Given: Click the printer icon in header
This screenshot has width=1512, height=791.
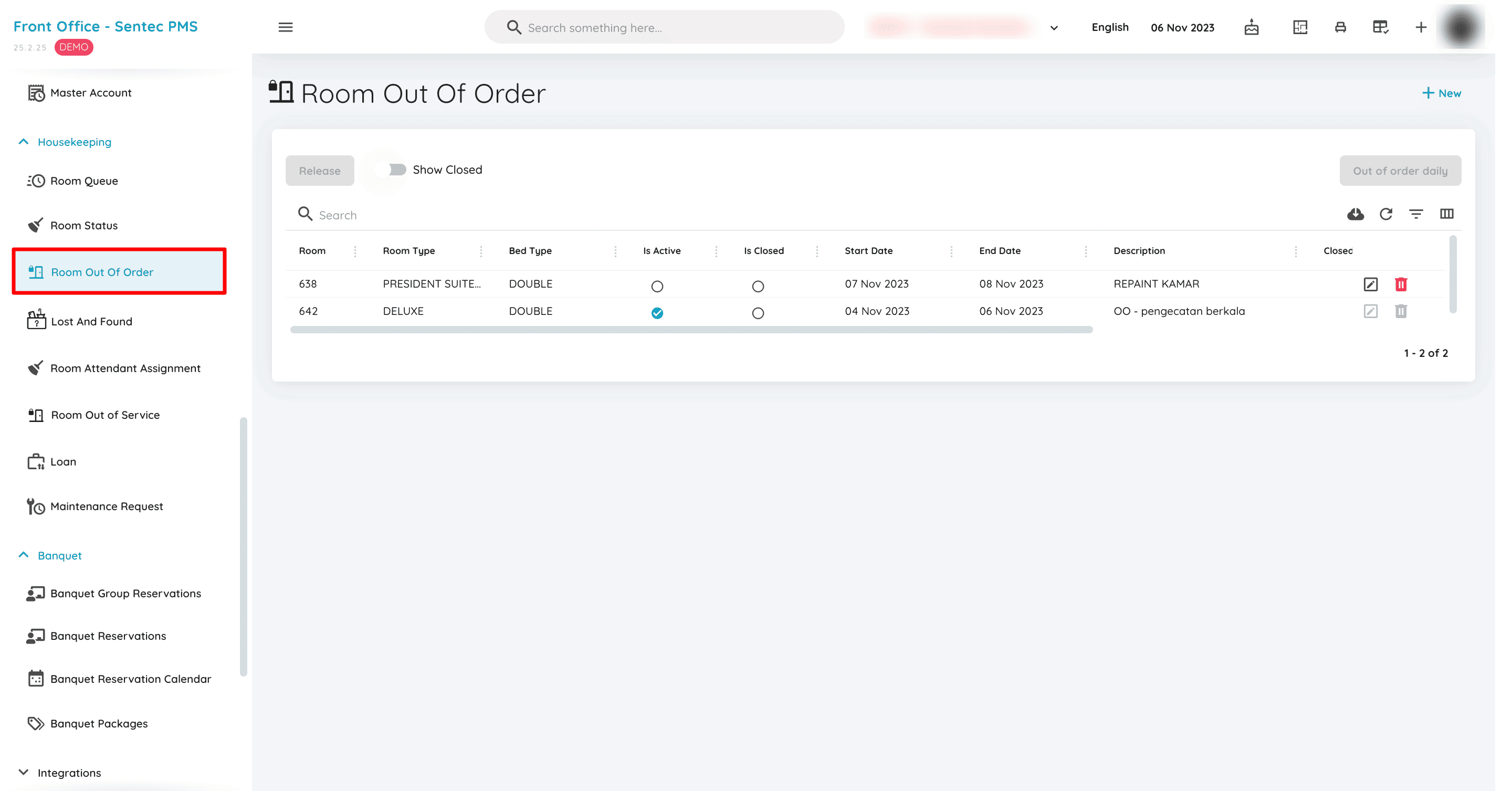Looking at the screenshot, I should click(x=1341, y=27).
